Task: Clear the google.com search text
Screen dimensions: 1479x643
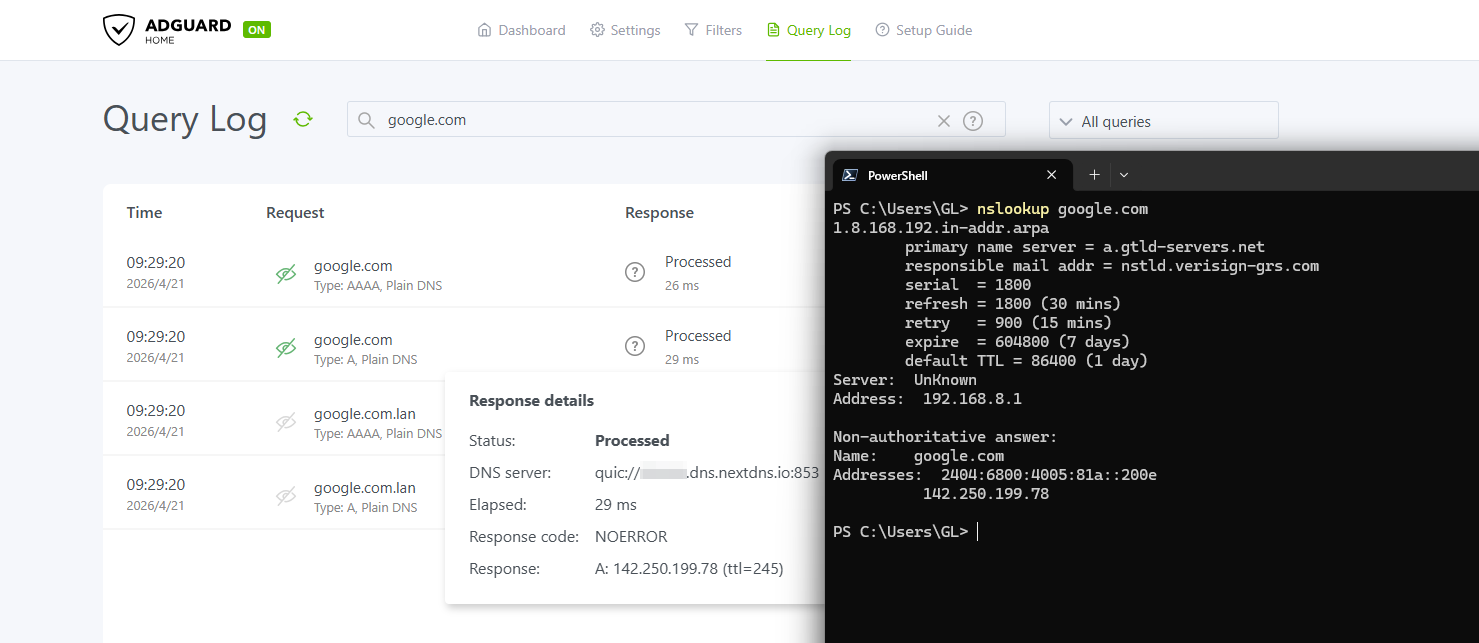Action: 943,121
